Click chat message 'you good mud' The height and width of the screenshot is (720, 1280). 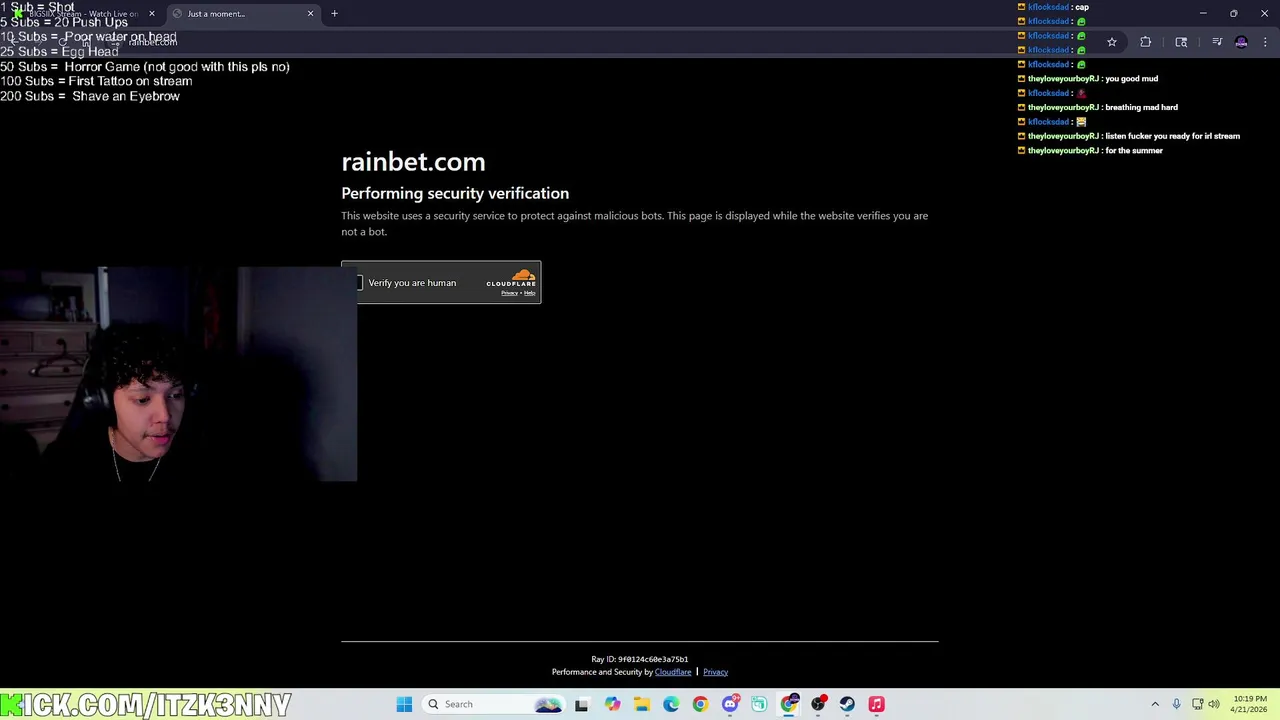click(1131, 79)
